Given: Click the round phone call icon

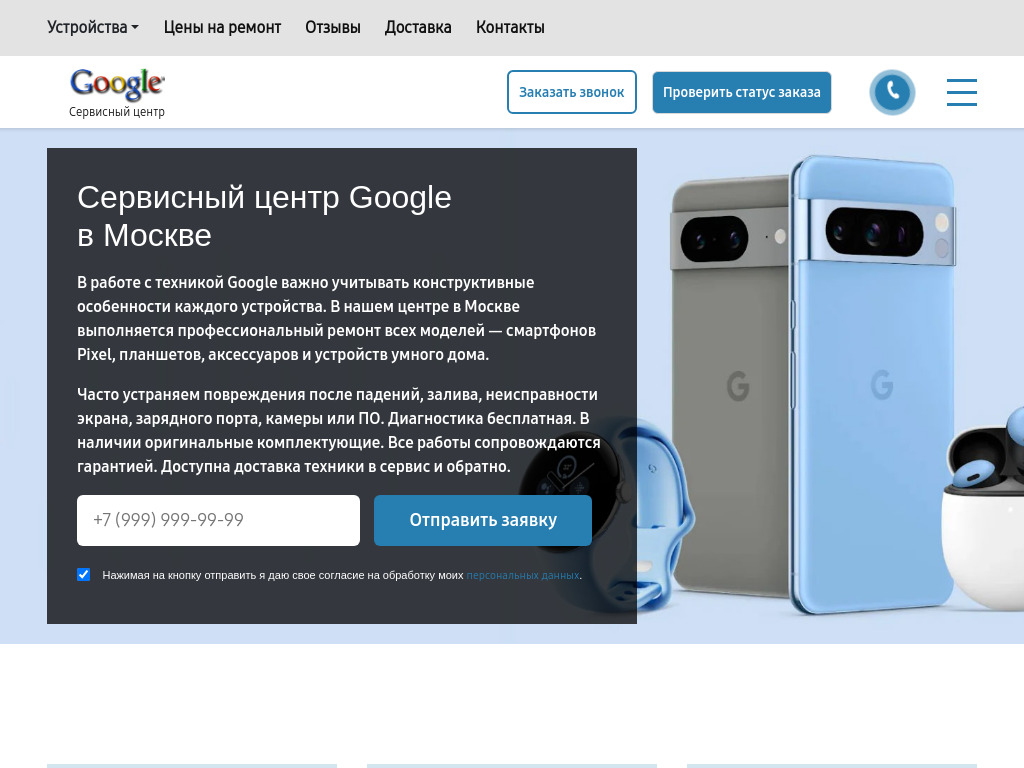Looking at the screenshot, I should tap(892, 92).
